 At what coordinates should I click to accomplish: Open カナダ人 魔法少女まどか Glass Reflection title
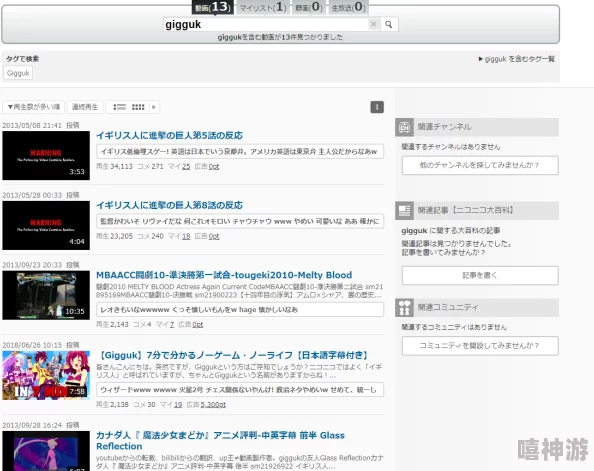pos(220,440)
